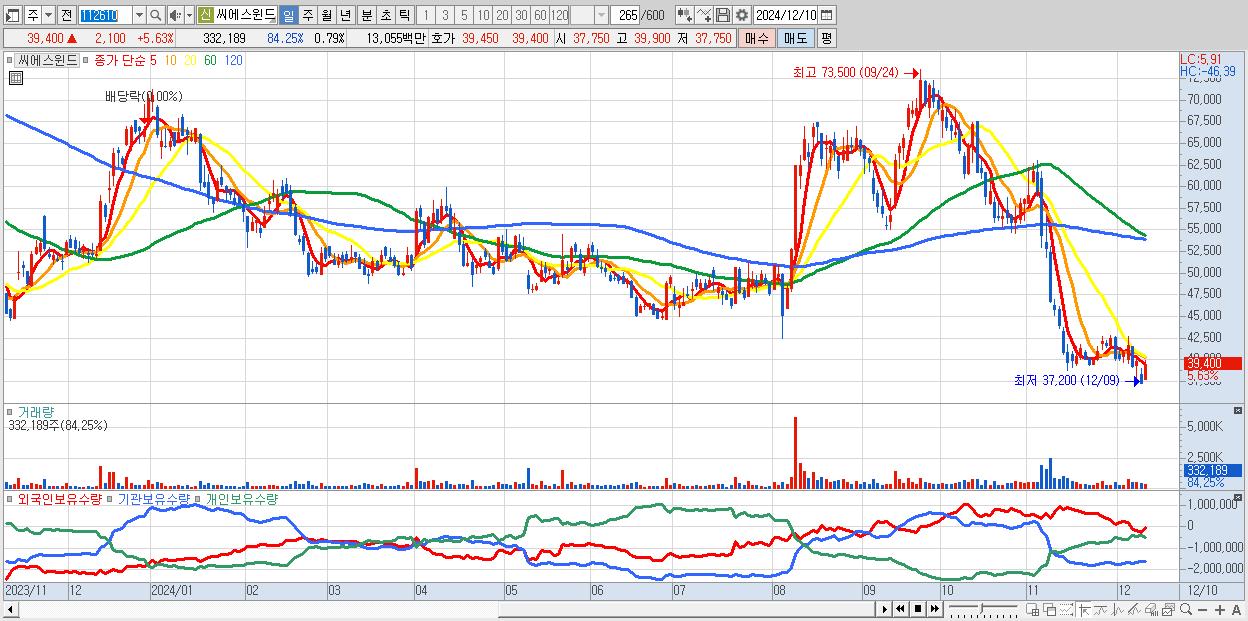Select the 틱 tick period toggle
Image resolution: width=1248 pixels, height=621 pixels.
tap(404, 15)
